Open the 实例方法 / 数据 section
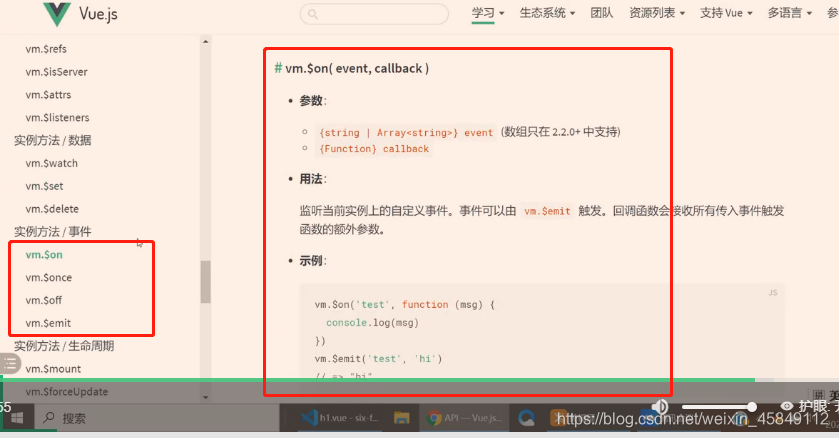This screenshot has width=839, height=438. 52,141
